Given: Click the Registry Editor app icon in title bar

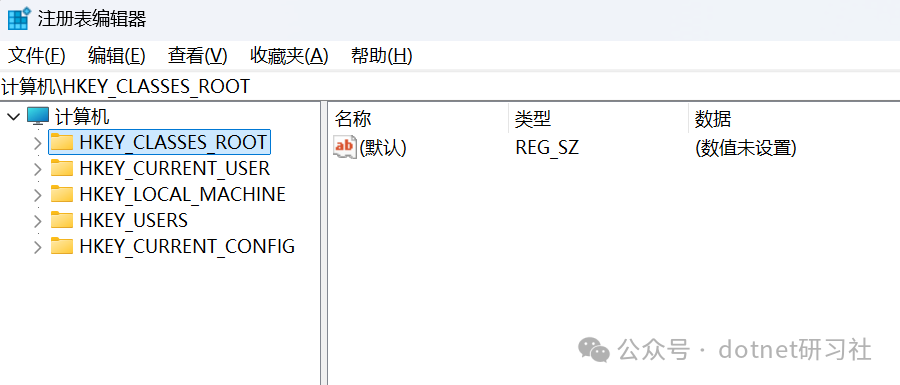Looking at the screenshot, I should [19, 18].
